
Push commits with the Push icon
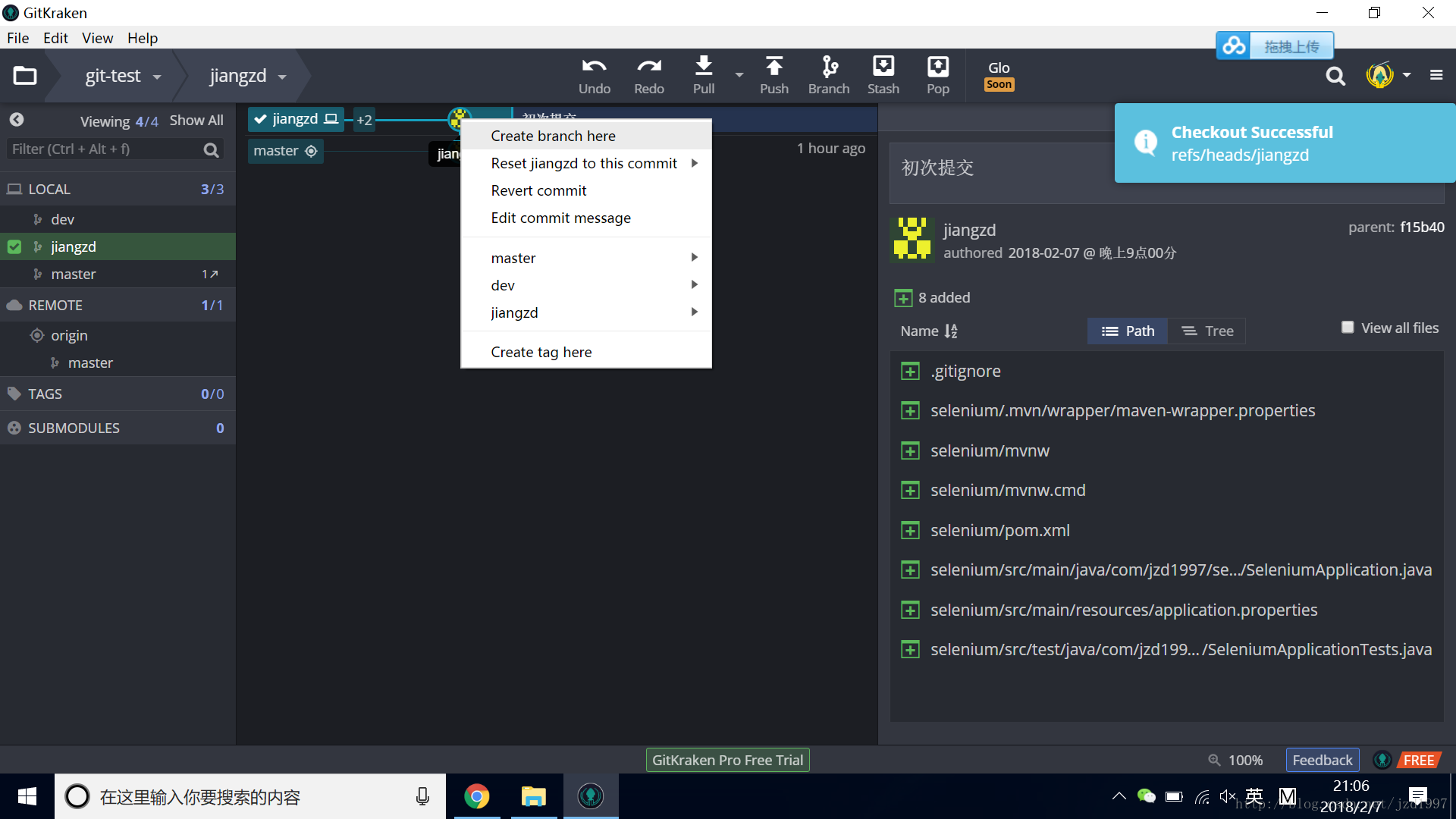click(x=774, y=75)
